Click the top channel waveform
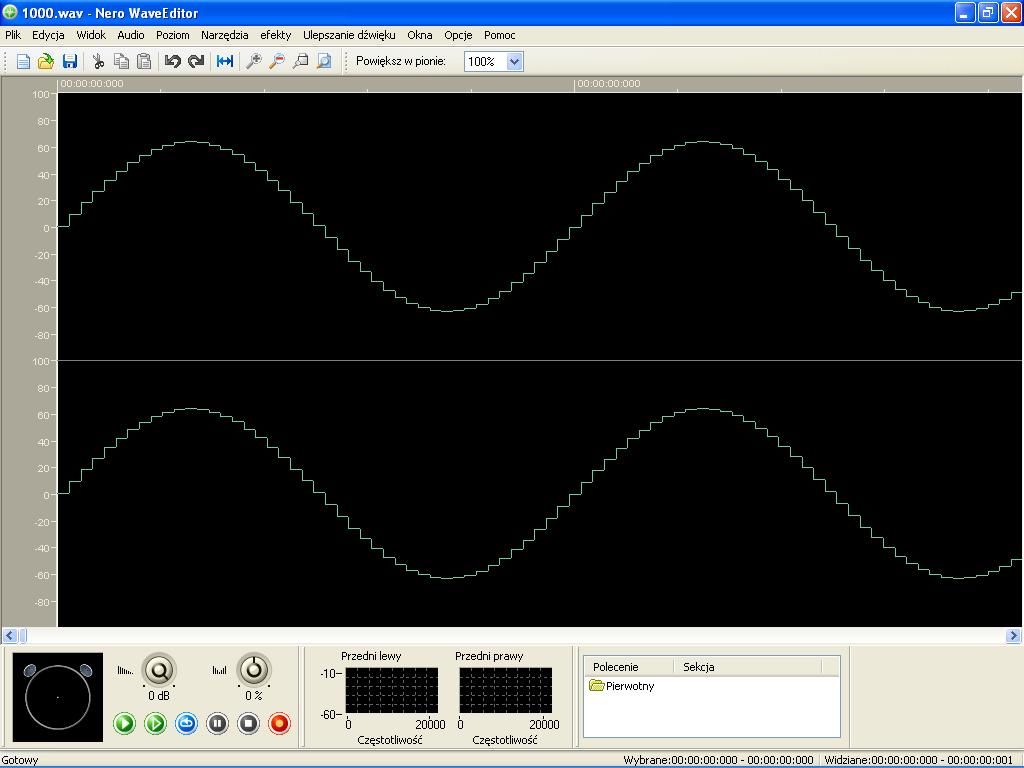The height and width of the screenshot is (768, 1024). (539, 226)
